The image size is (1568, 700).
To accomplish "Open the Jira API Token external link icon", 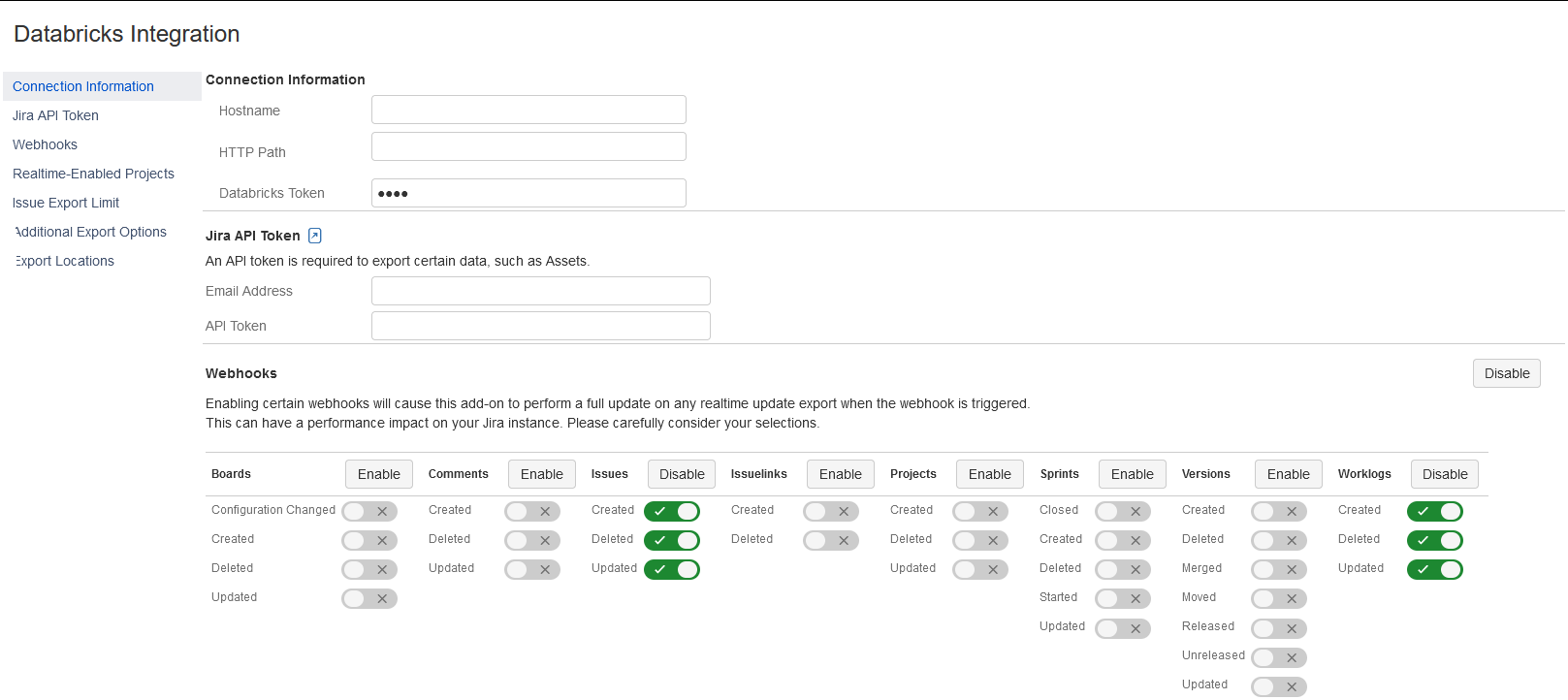I will tap(314, 236).
